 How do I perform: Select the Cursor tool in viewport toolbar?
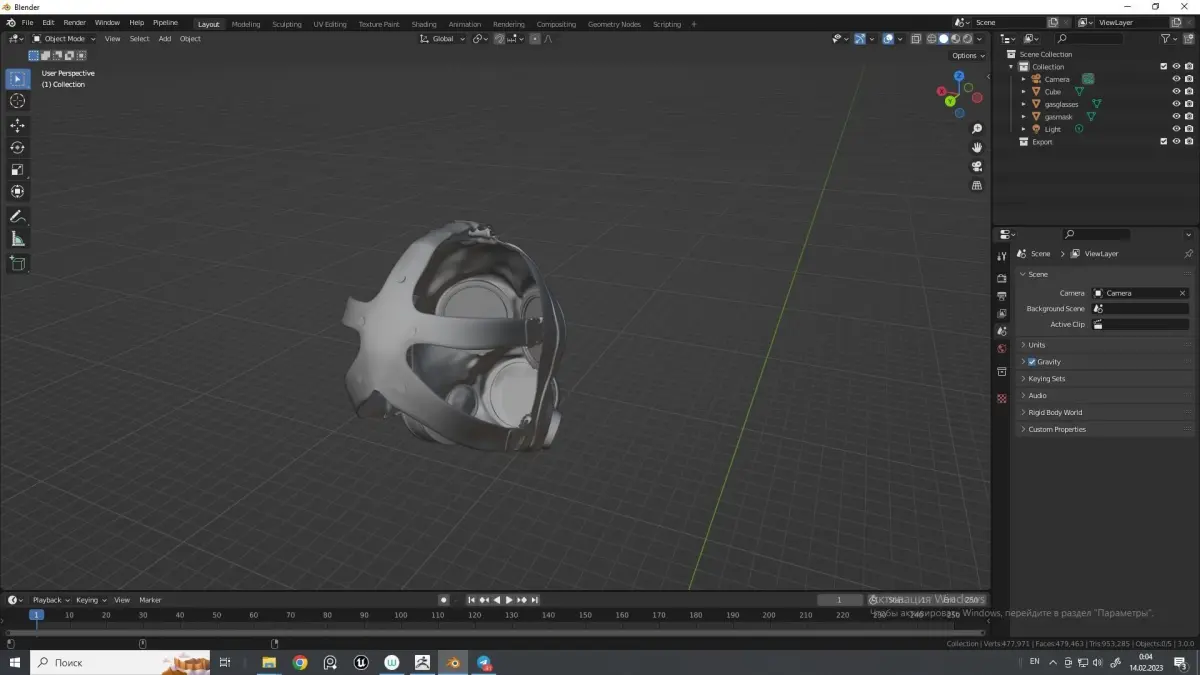point(17,101)
